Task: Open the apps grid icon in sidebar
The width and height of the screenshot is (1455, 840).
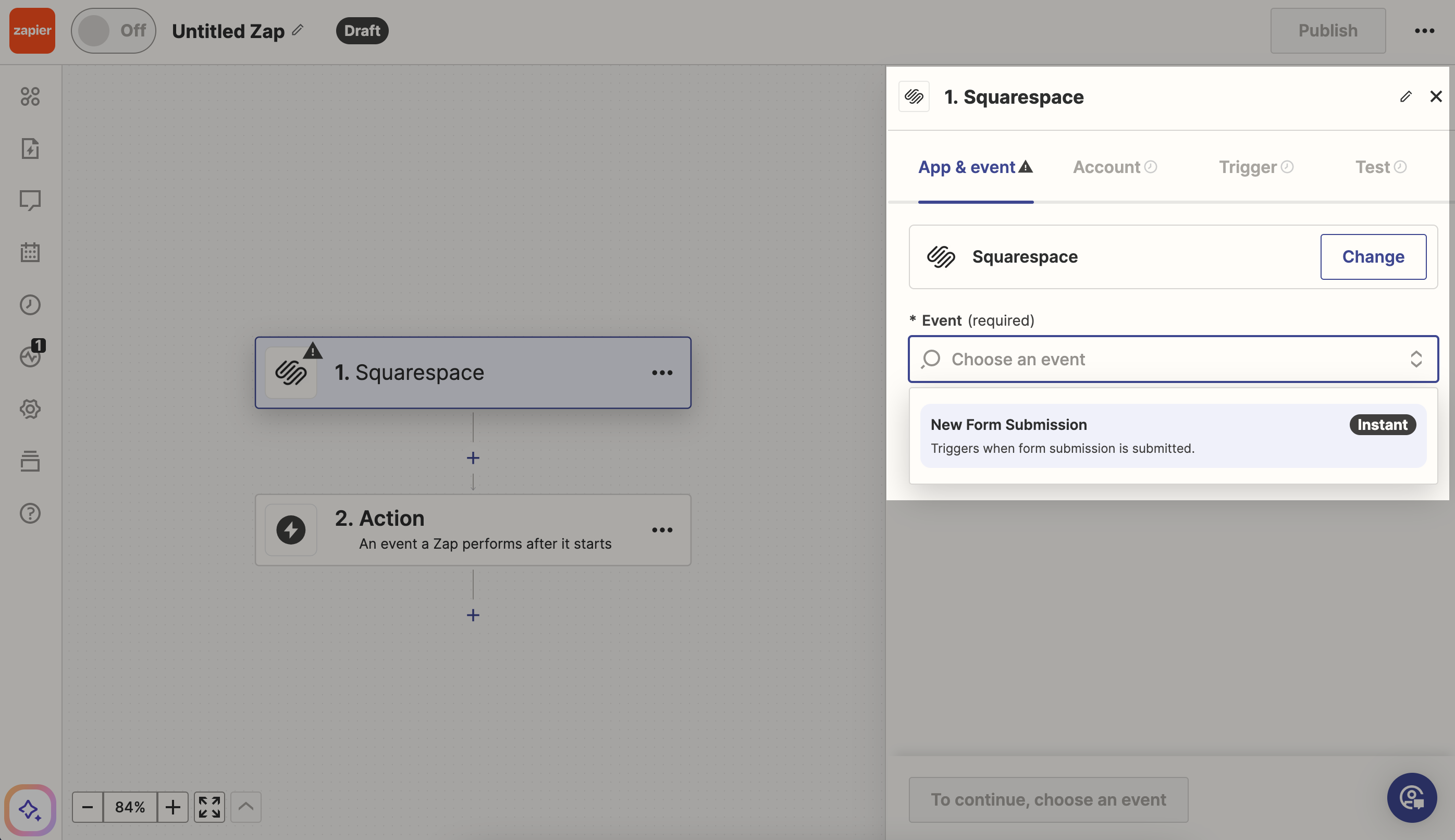Action: (x=30, y=96)
